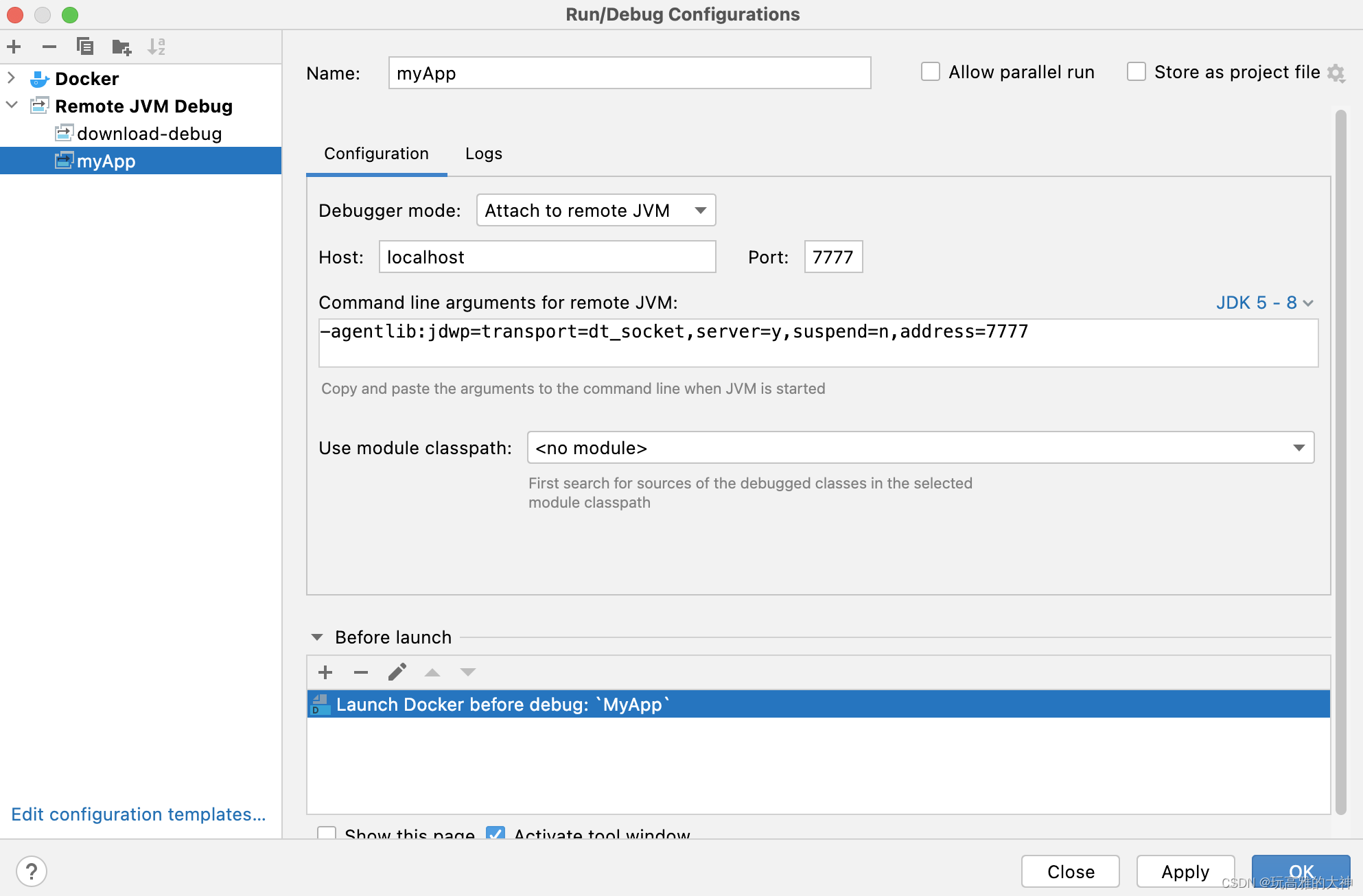Screen dimensions: 1363x896
Task: Add a new run configuration
Action: tap(14, 47)
